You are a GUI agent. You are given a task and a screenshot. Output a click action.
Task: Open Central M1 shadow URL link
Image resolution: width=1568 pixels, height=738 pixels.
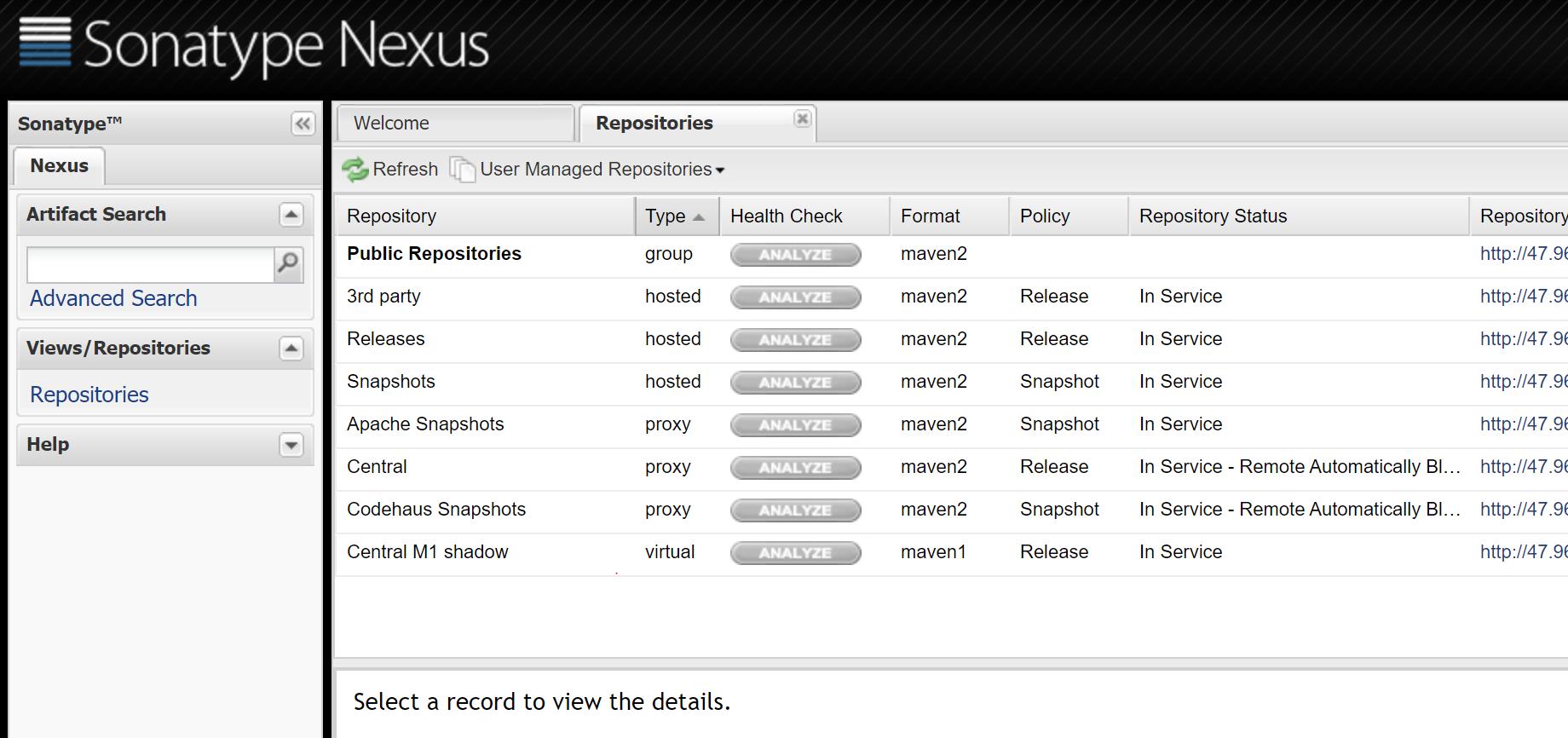(x=1524, y=552)
